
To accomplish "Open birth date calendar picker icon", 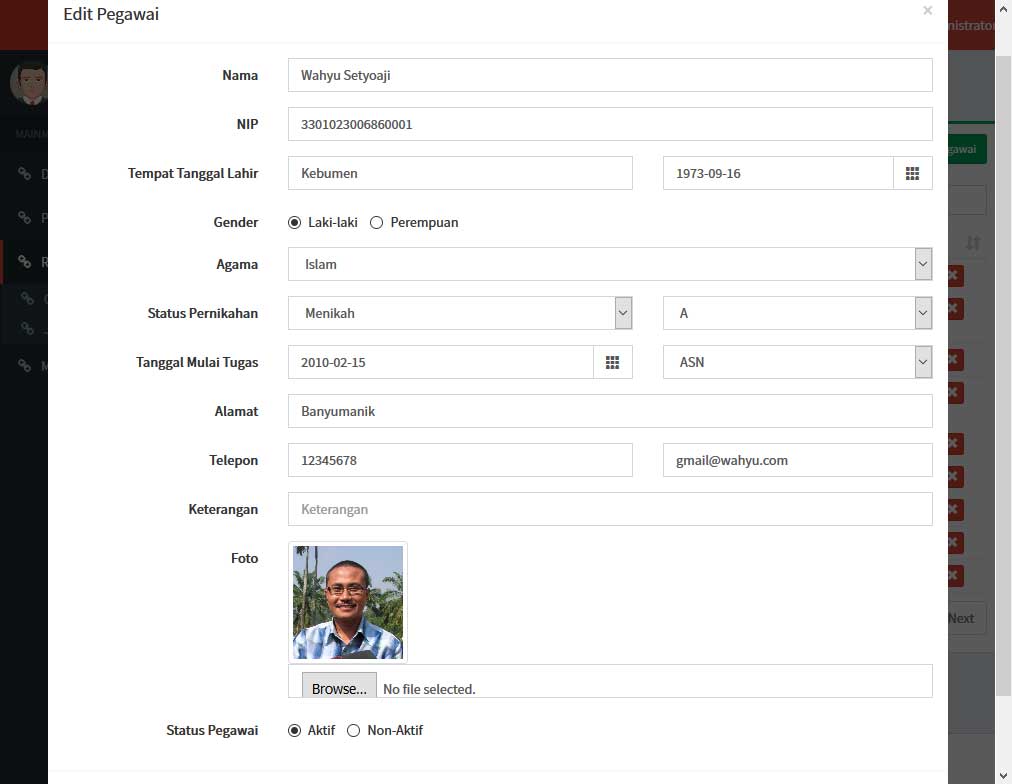I will point(912,173).
